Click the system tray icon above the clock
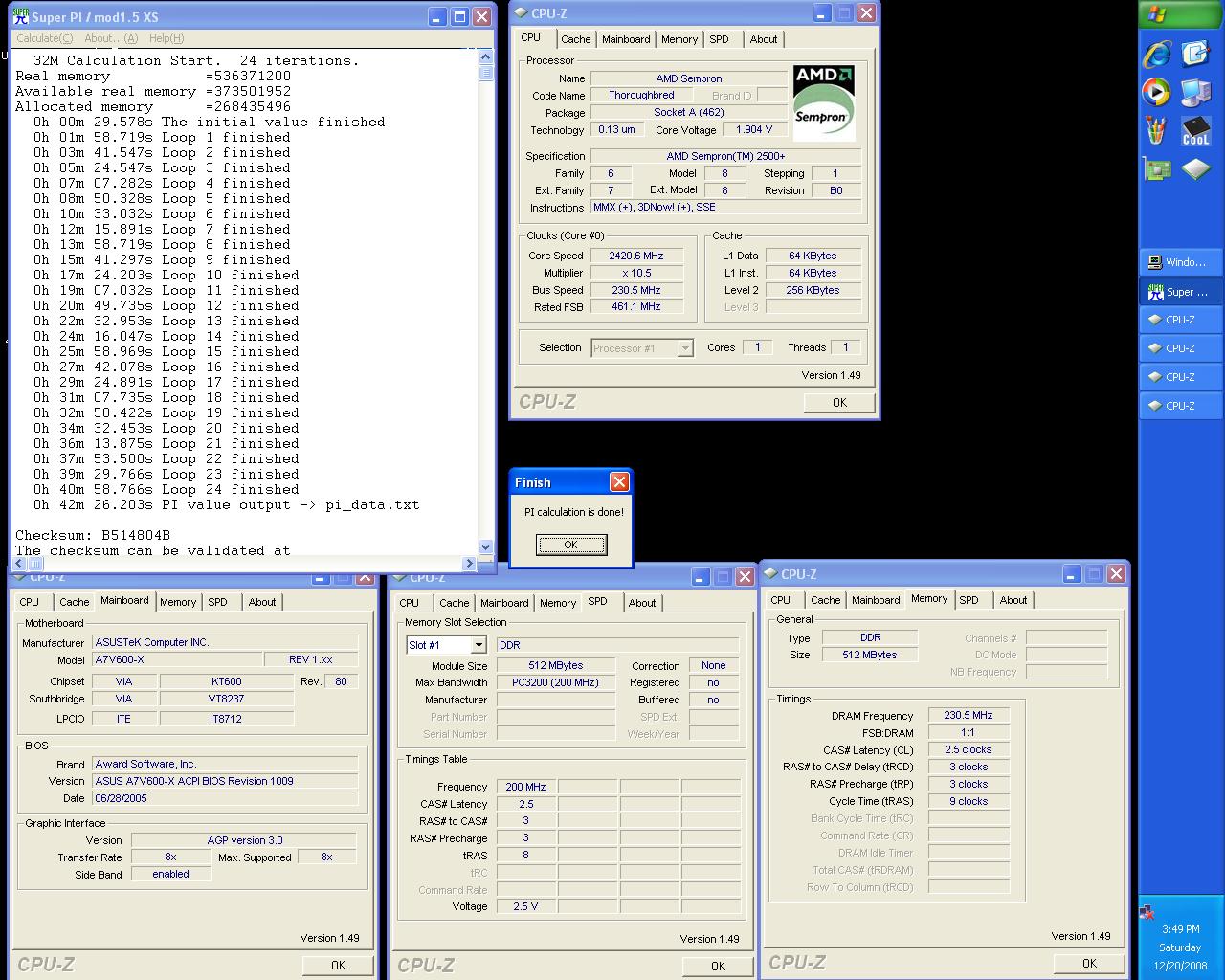 tap(1147, 912)
